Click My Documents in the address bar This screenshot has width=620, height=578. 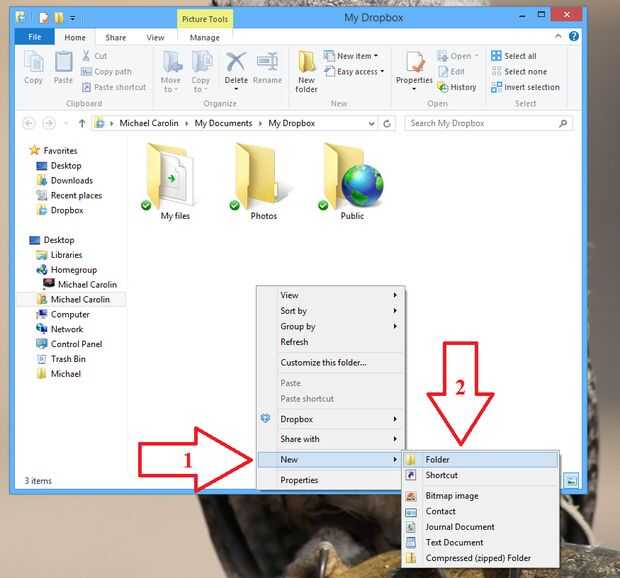click(x=223, y=123)
